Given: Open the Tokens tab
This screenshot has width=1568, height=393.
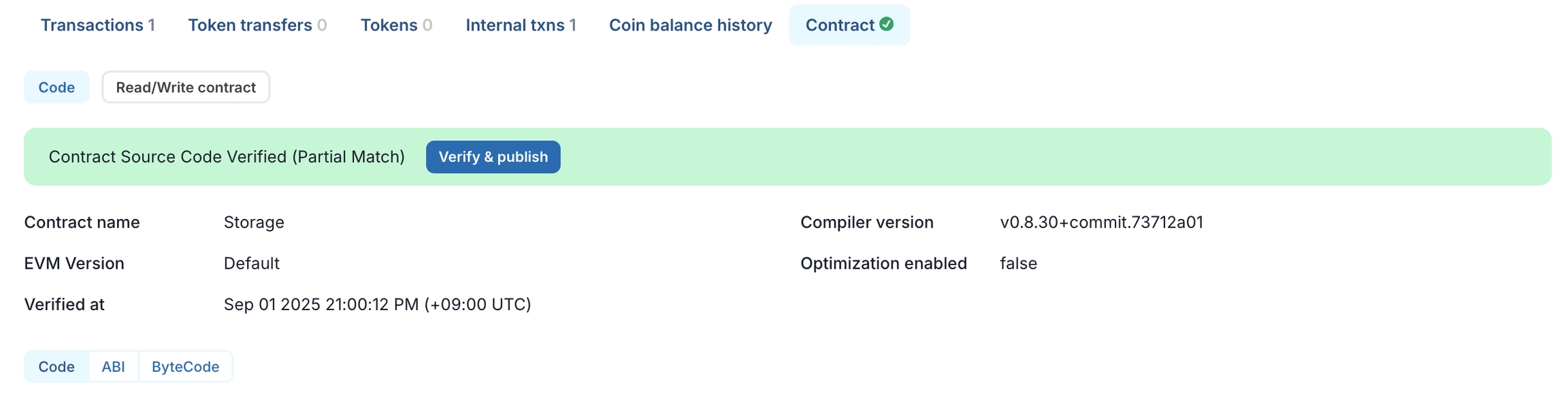Looking at the screenshot, I should pyautogui.click(x=395, y=25).
